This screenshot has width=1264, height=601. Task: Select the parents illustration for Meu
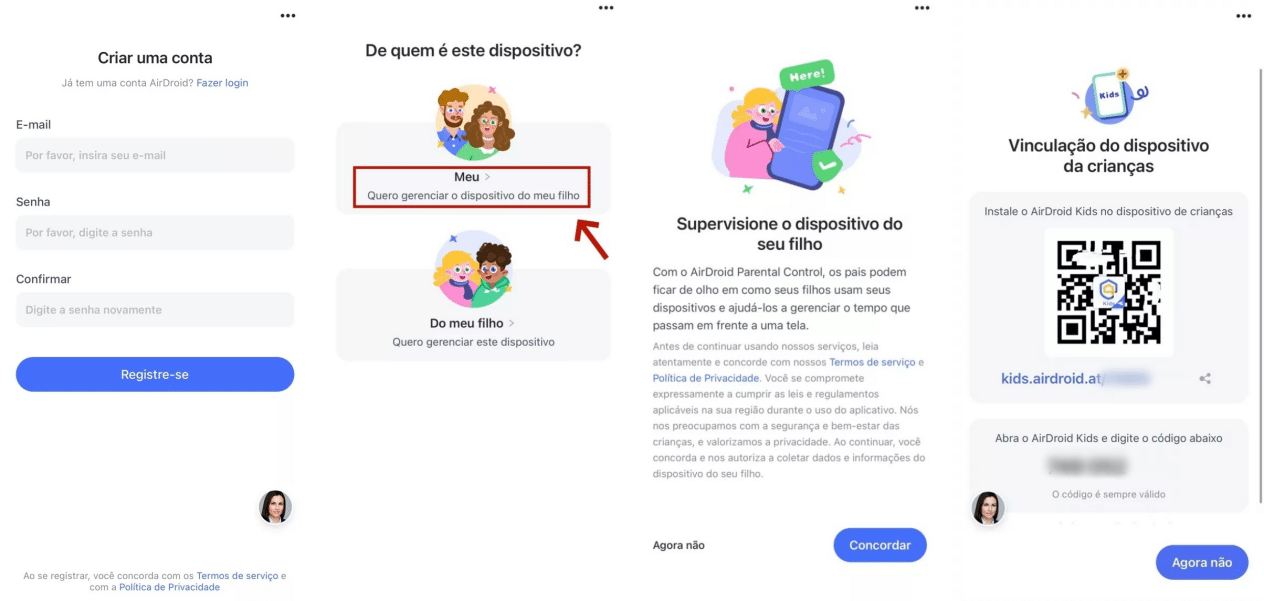click(474, 123)
